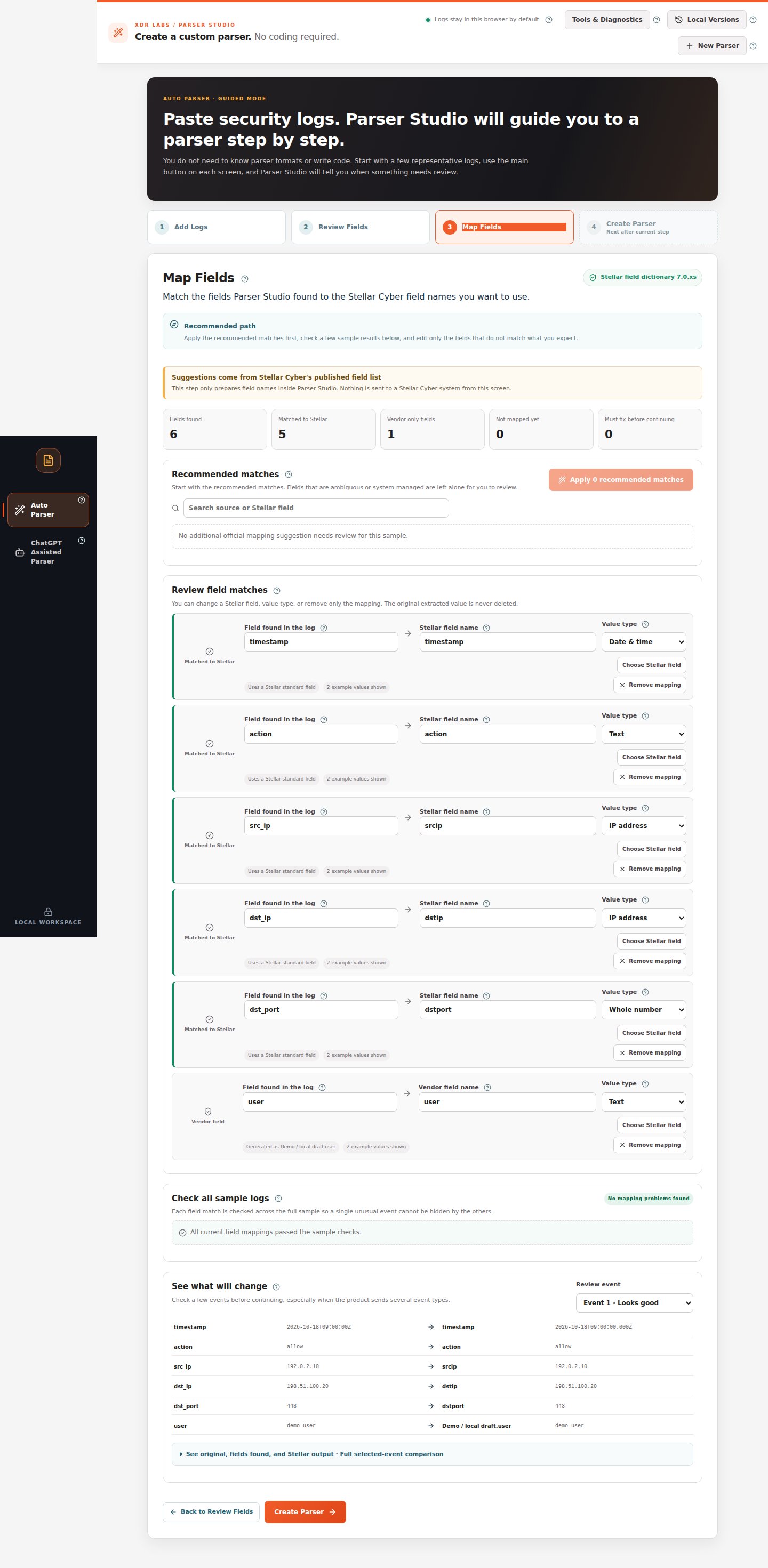Viewport: 768px width, 1568px height.
Task: Expand full selected-event comparison details
Action: pyautogui.click(x=432, y=1454)
